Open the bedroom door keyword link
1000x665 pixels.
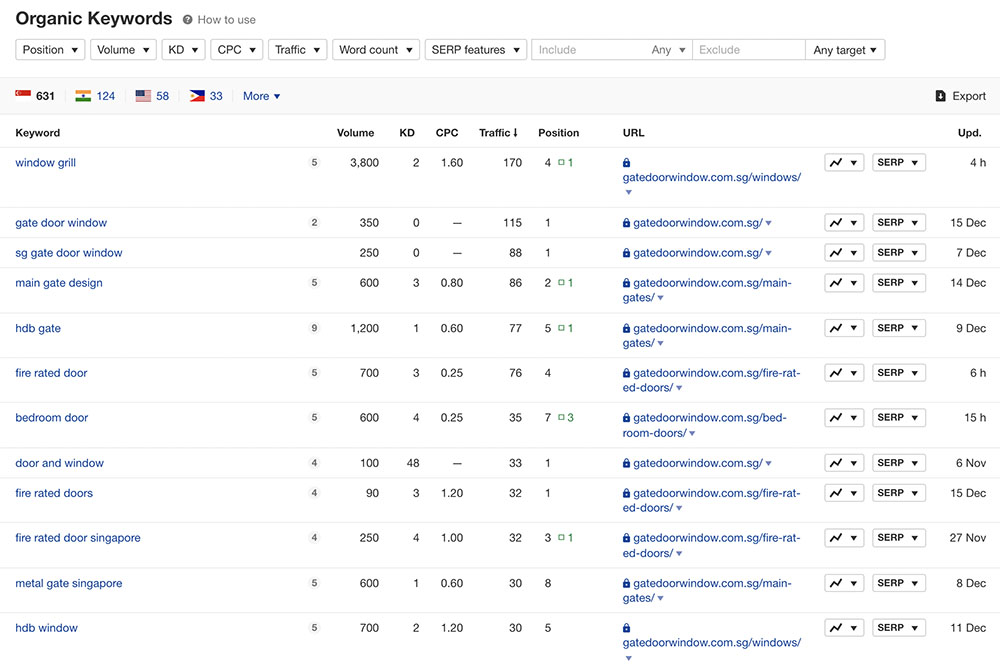52,418
